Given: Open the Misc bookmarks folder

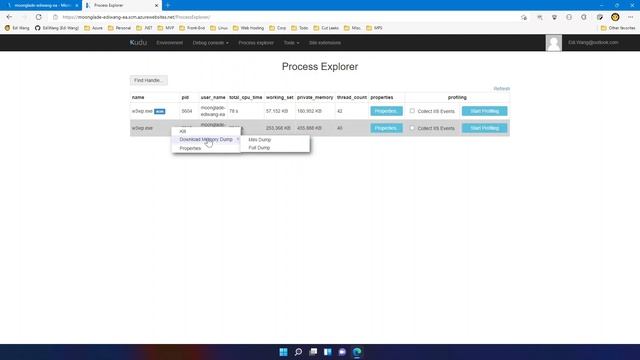Looking at the screenshot, I should click(352, 28).
